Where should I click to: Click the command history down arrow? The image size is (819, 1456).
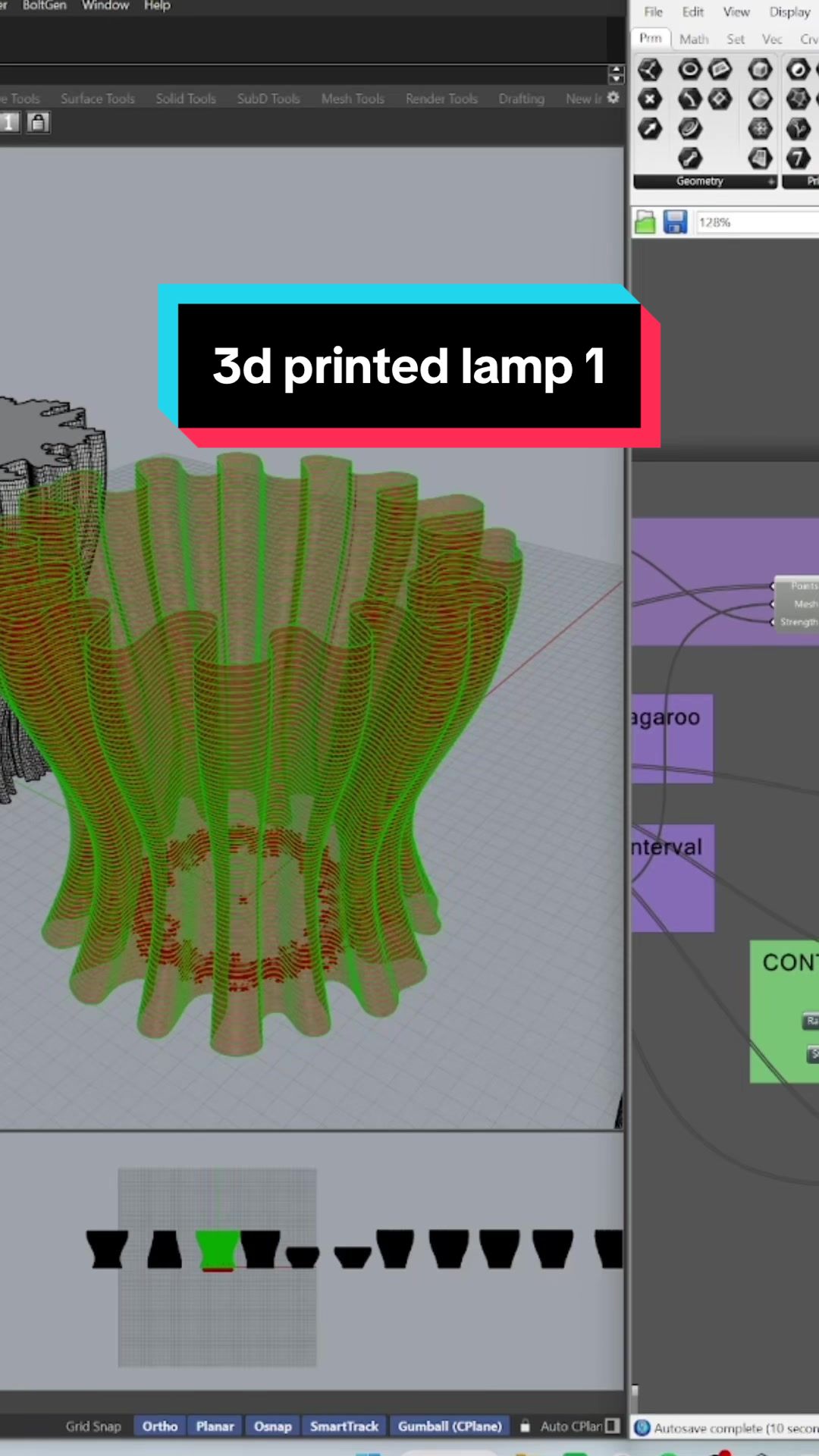[617, 79]
